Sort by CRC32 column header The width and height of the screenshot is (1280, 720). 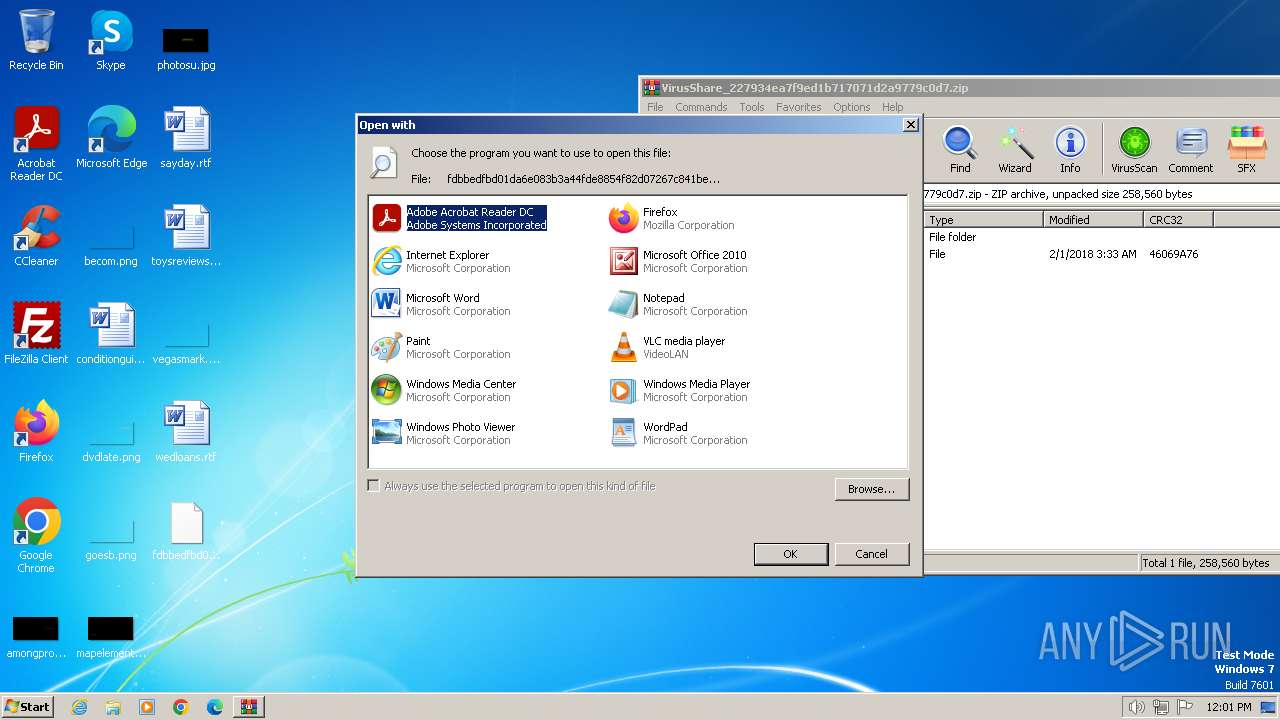coord(1178,219)
